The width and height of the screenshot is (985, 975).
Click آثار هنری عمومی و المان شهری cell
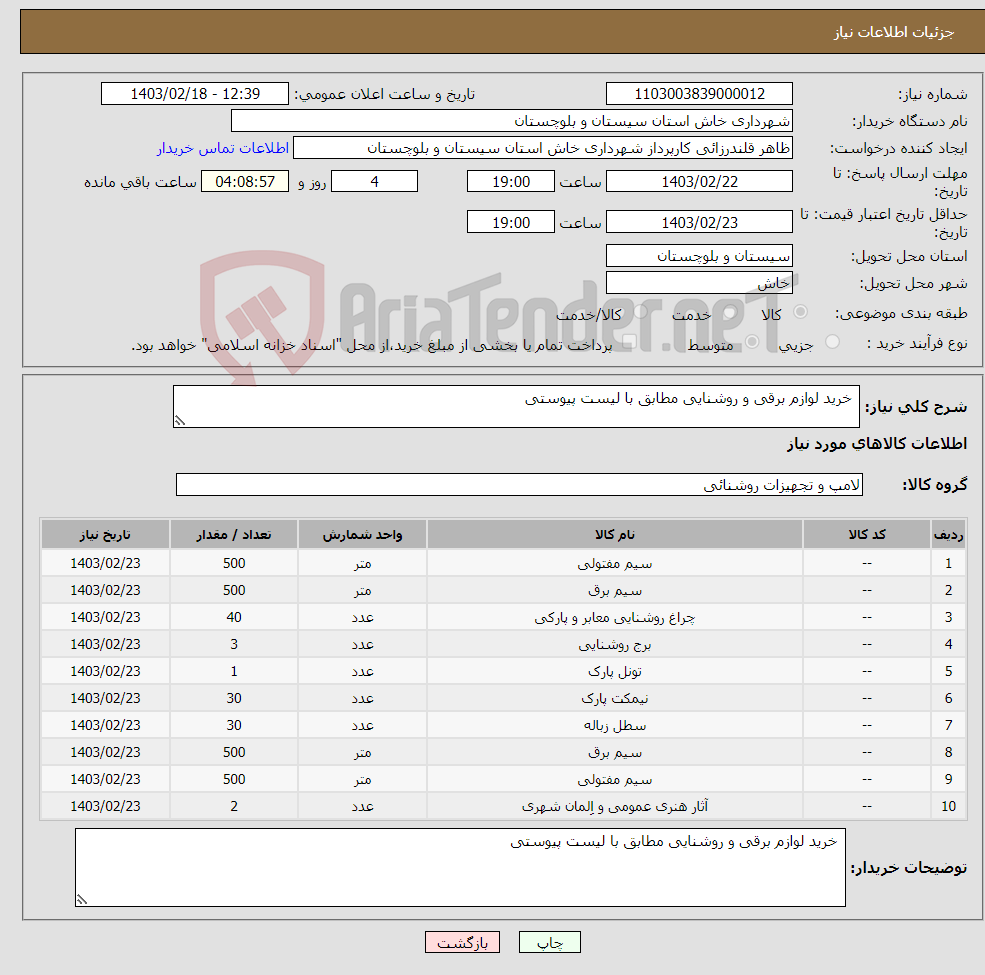[x=615, y=807]
